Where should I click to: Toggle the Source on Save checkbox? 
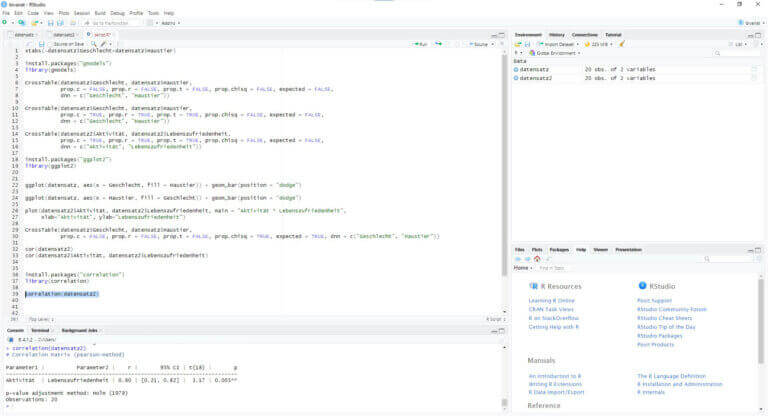(x=50, y=44)
